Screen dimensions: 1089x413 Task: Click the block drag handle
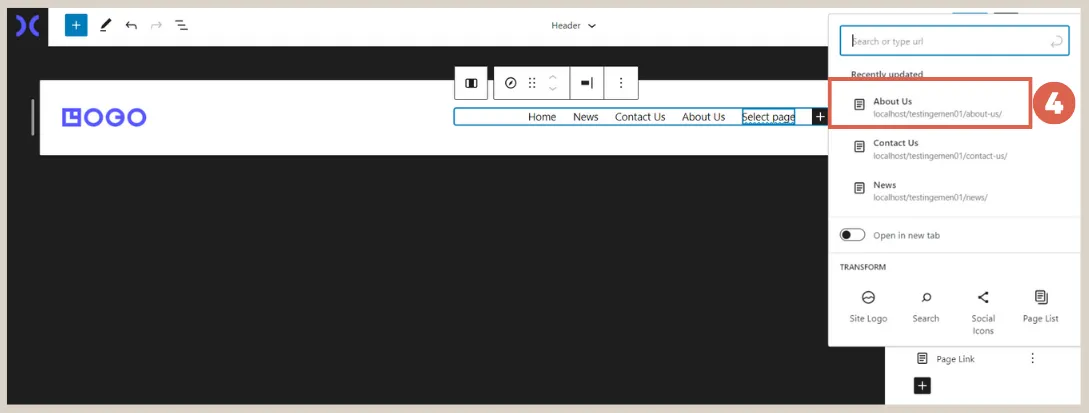[x=532, y=83]
